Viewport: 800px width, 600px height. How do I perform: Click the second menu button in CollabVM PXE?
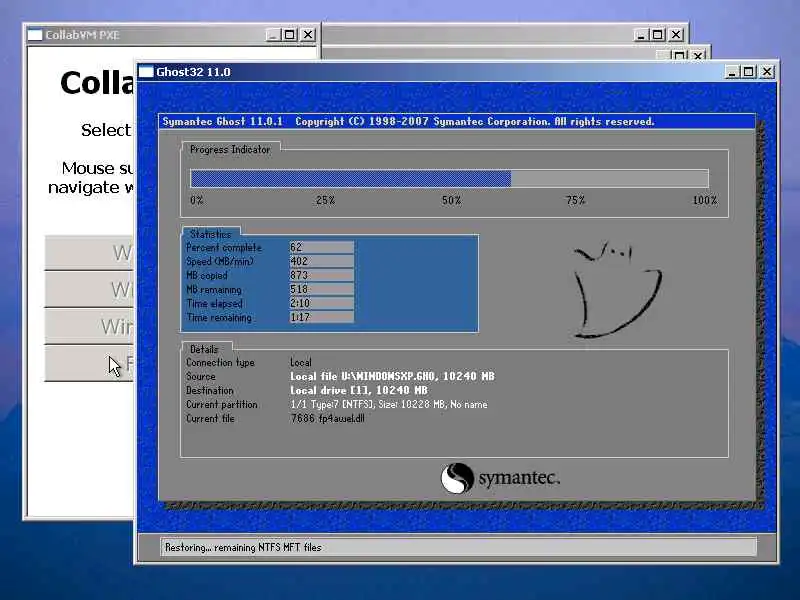pos(89,290)
